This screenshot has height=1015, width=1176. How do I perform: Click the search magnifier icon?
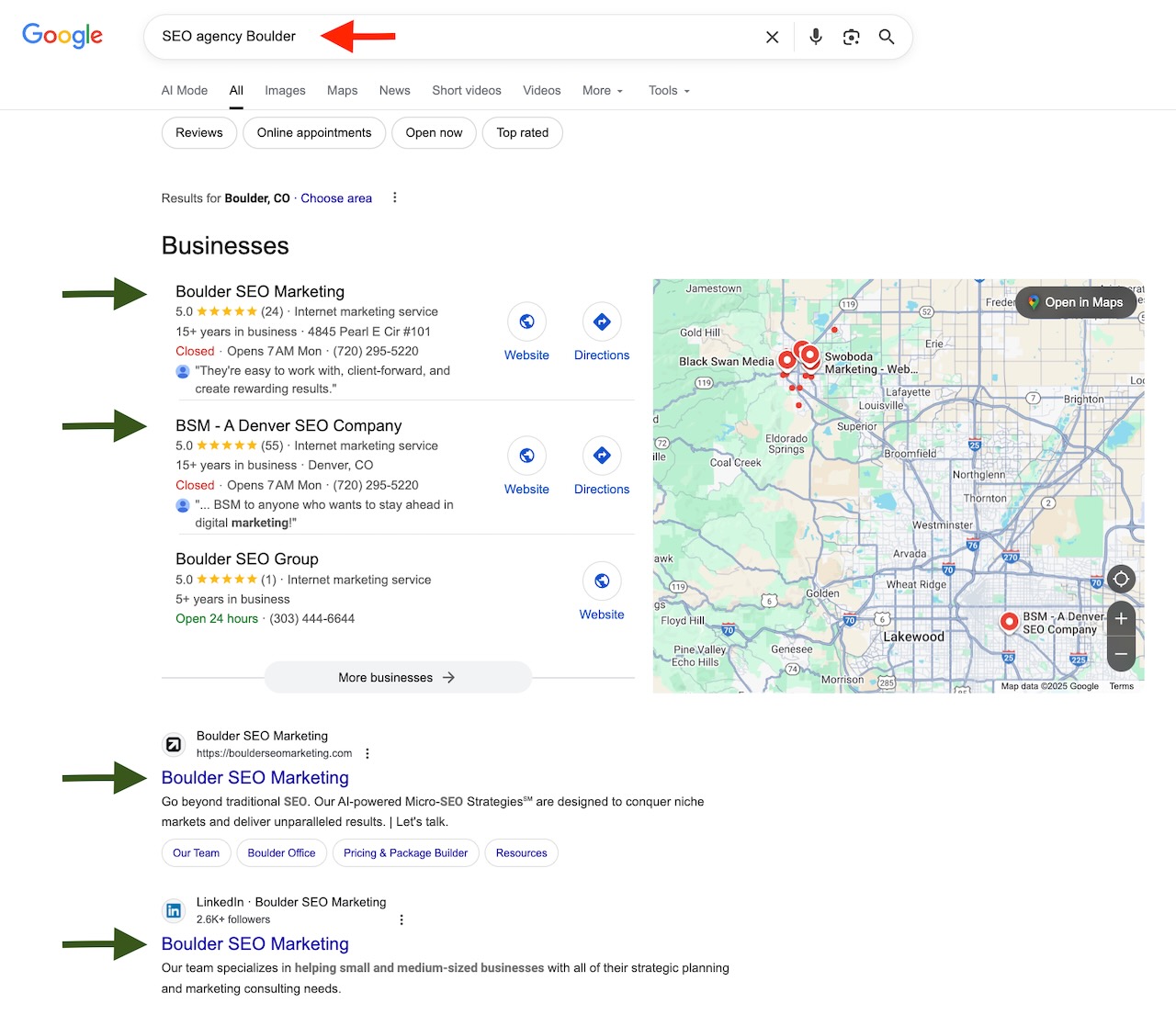coord(886,37)
